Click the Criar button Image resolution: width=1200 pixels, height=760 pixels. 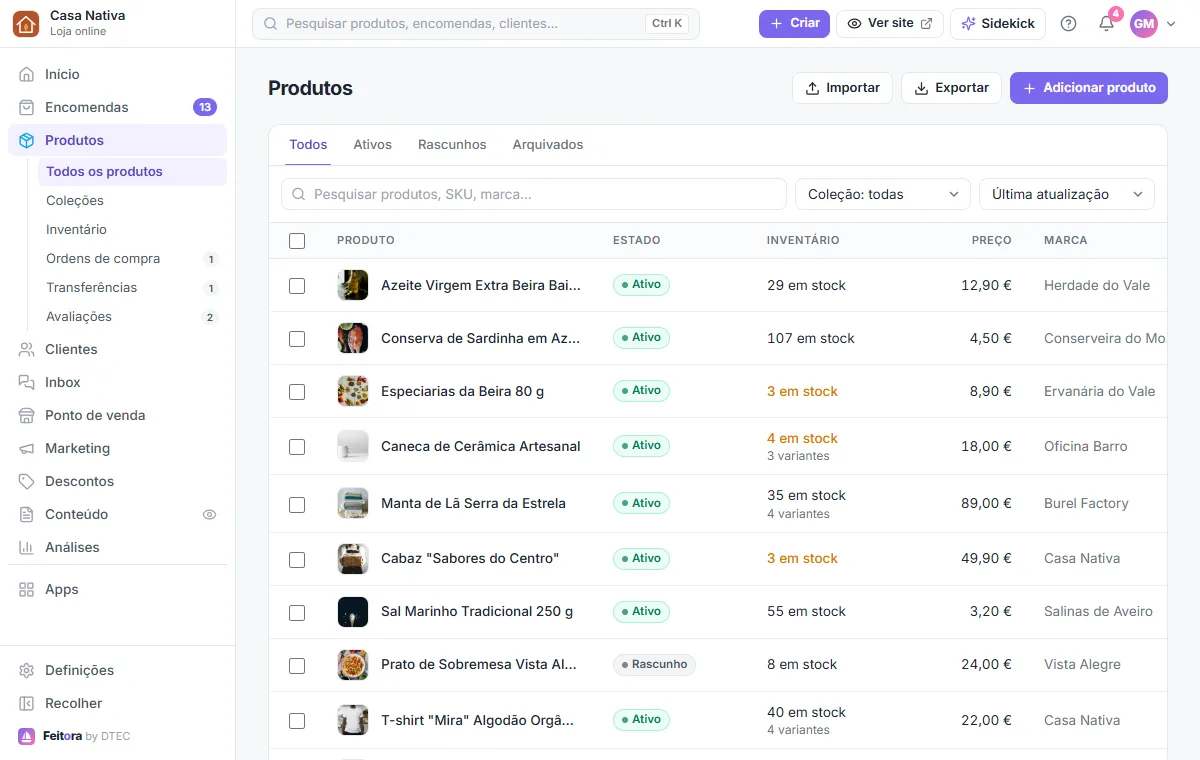[x=794, y=23]
